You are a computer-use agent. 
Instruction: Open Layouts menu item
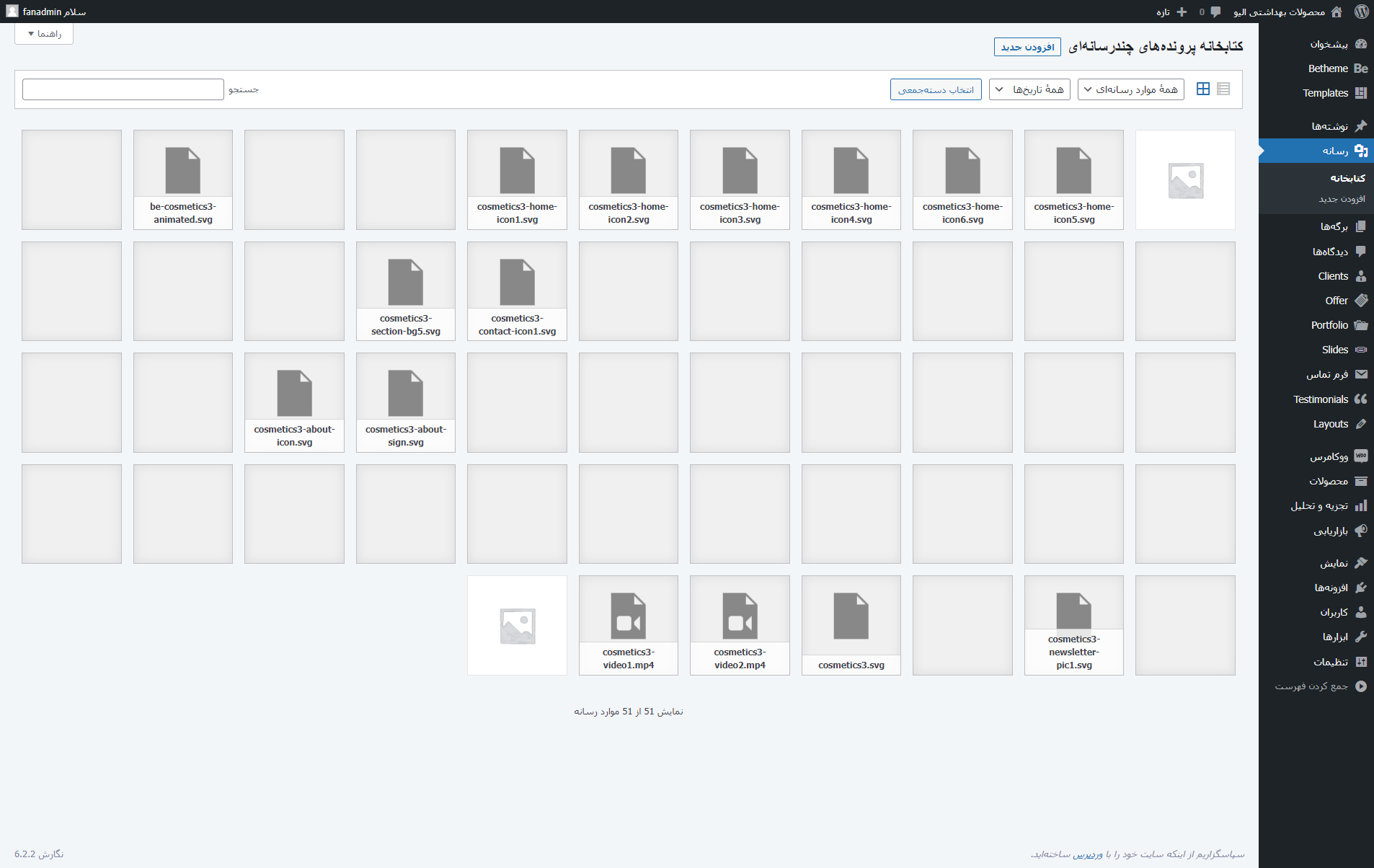pyautogui.click(x=1331, y=424)
